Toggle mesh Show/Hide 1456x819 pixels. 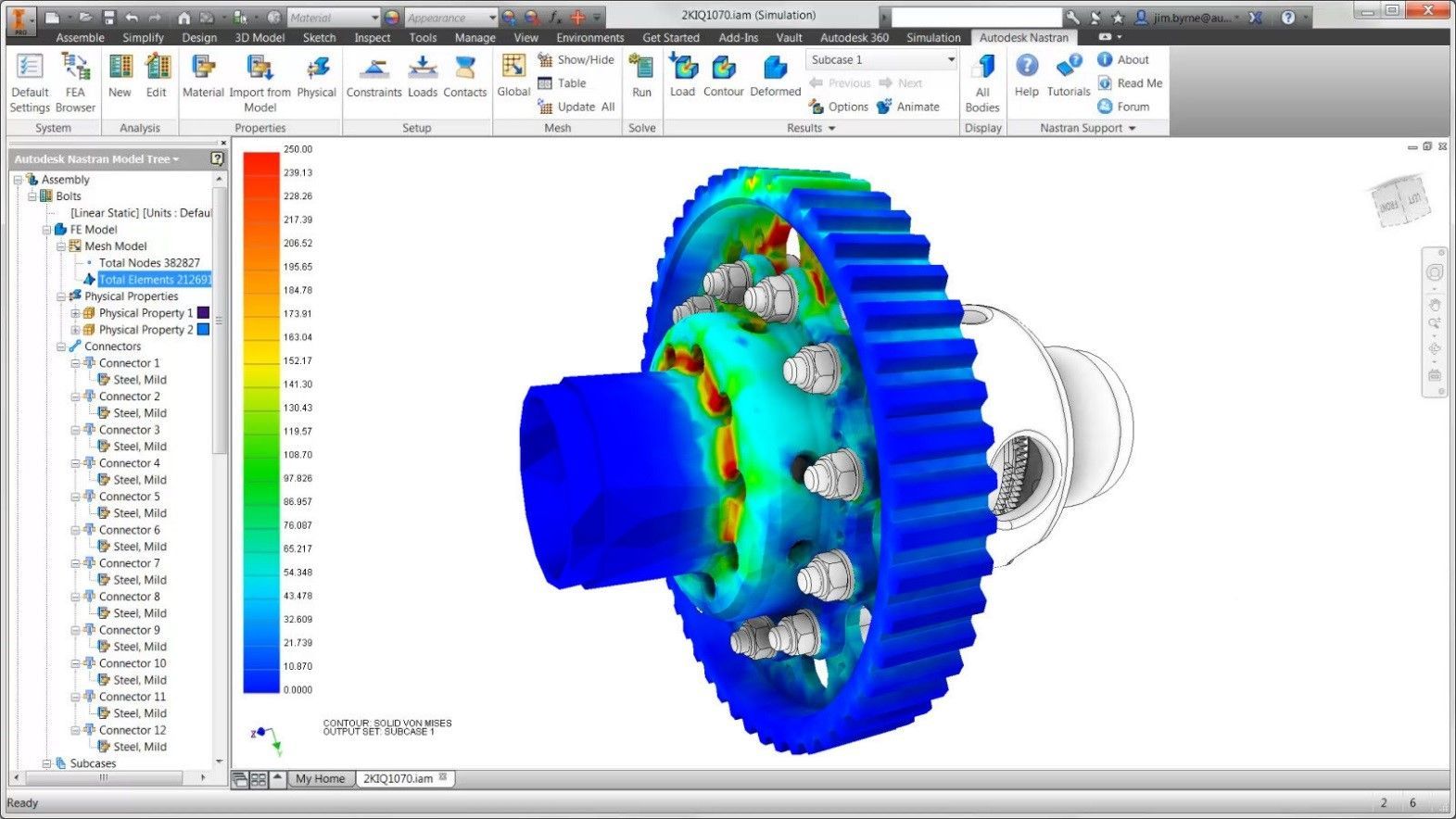(x=576, y=59)
